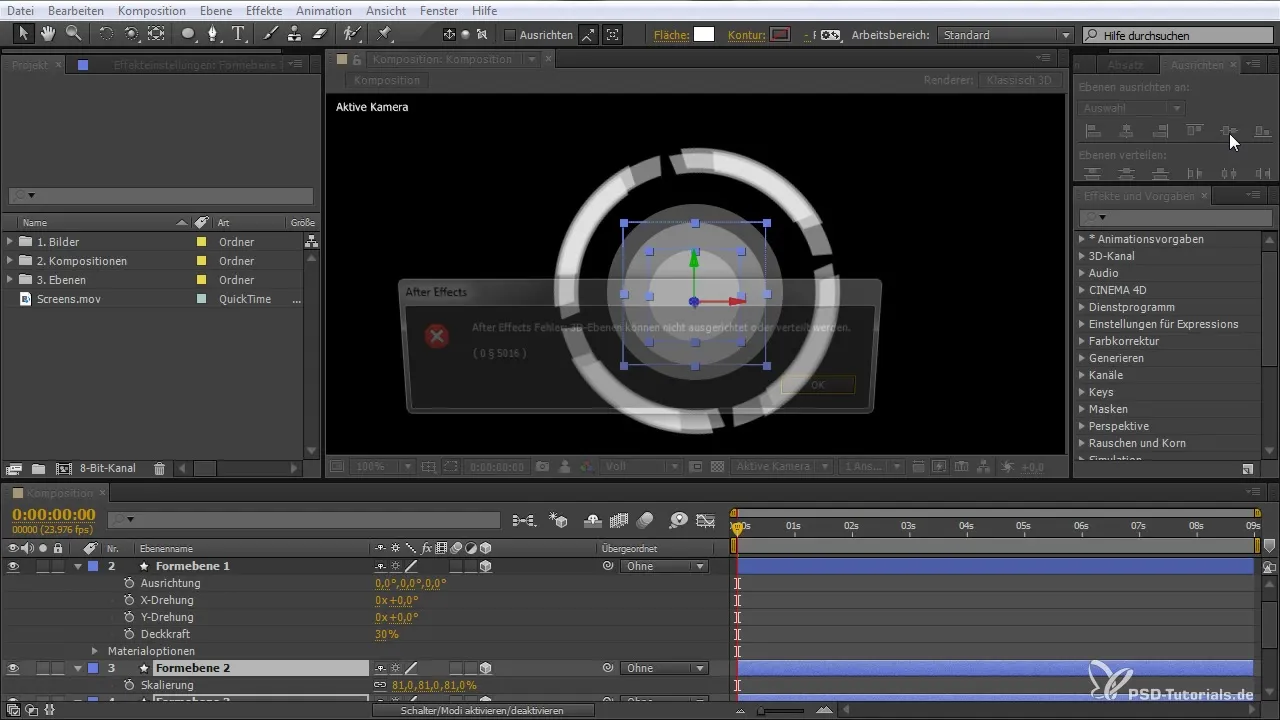Viewport: 1280px width, 720px height.
Task: Toggle stopwatch for Deckkraft property
Action: click(x=129, y=634)
